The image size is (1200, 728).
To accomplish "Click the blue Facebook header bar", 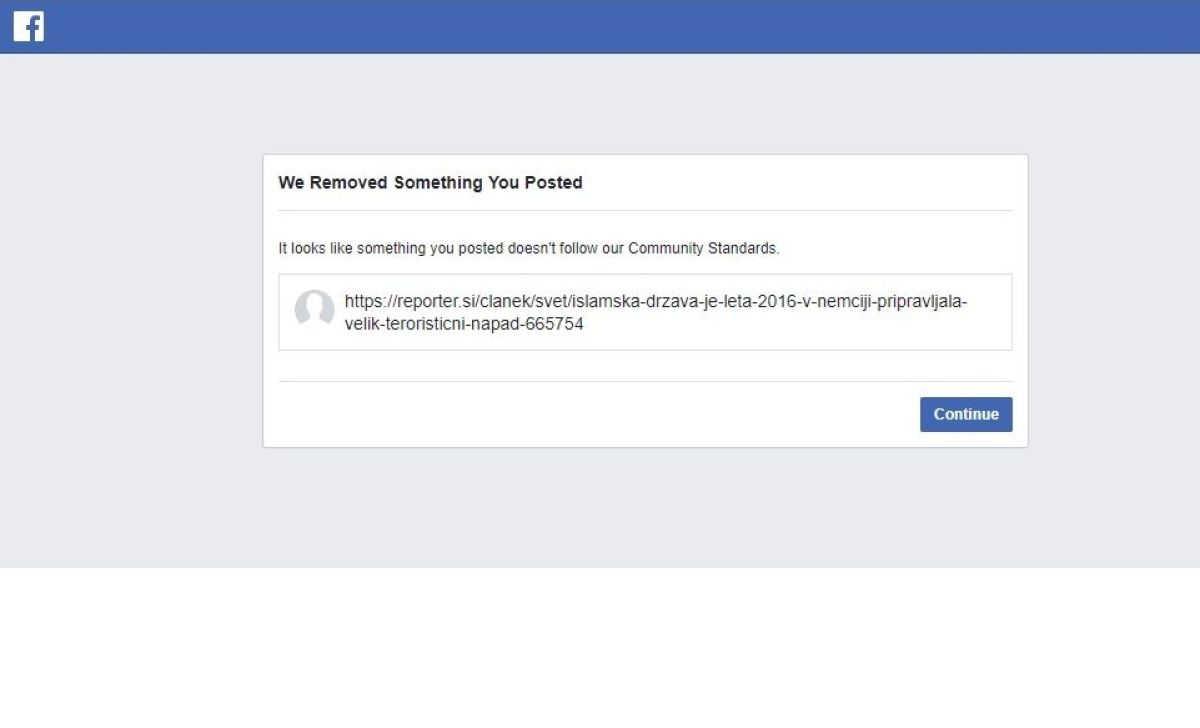I will pos(600,26).
